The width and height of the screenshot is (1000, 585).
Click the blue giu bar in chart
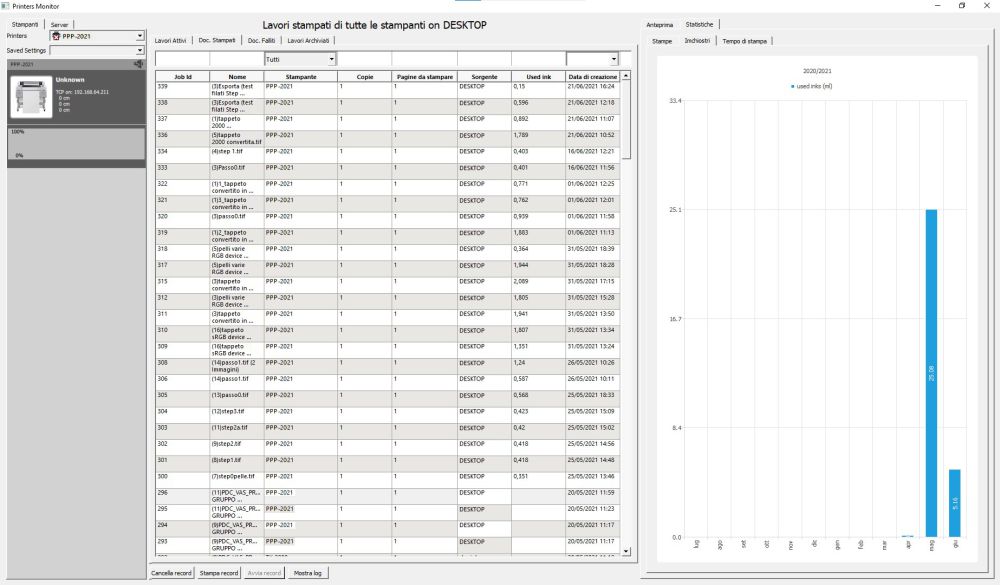[x=955, y=503]
